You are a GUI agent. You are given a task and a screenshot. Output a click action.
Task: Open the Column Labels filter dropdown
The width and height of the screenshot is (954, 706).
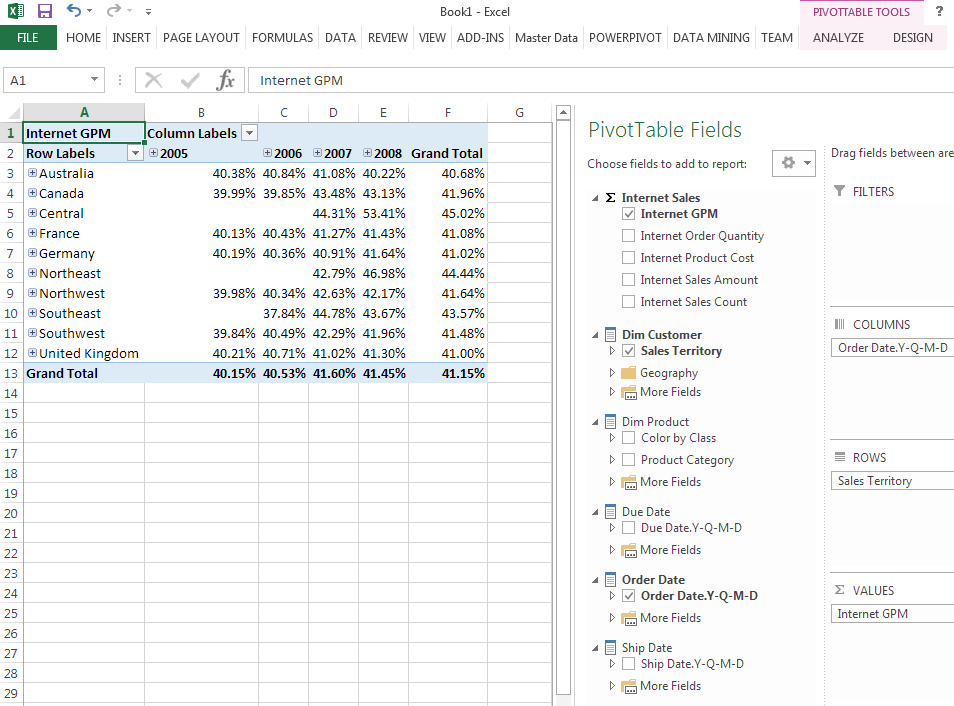[249, 133]
